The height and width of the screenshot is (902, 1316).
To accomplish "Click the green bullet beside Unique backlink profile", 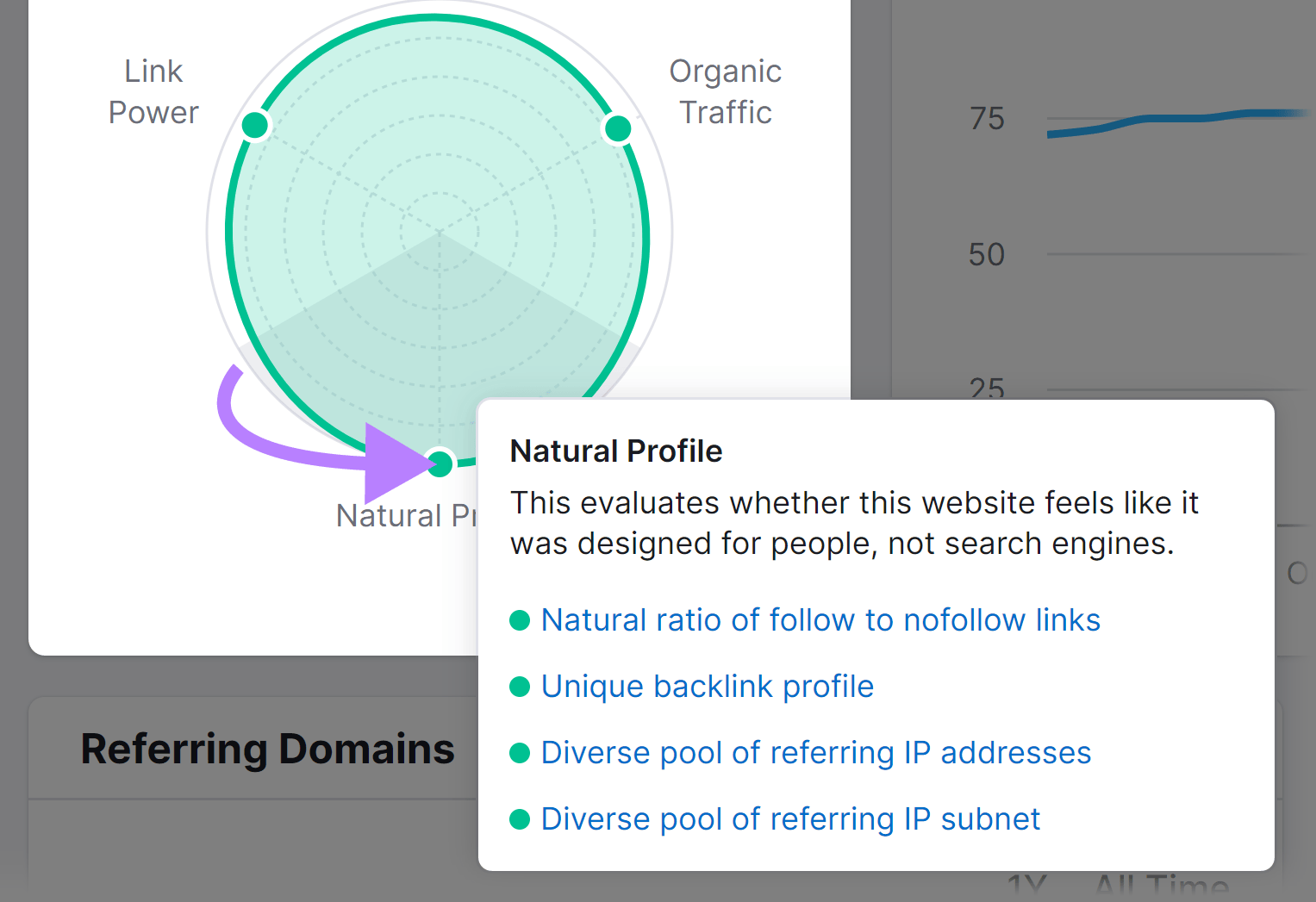I will pos(521,687).
